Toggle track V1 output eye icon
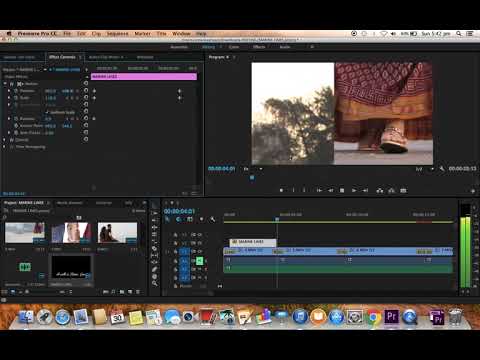Image resolution: width=480 pixels, height=360 pixels. tap(200, 251)
